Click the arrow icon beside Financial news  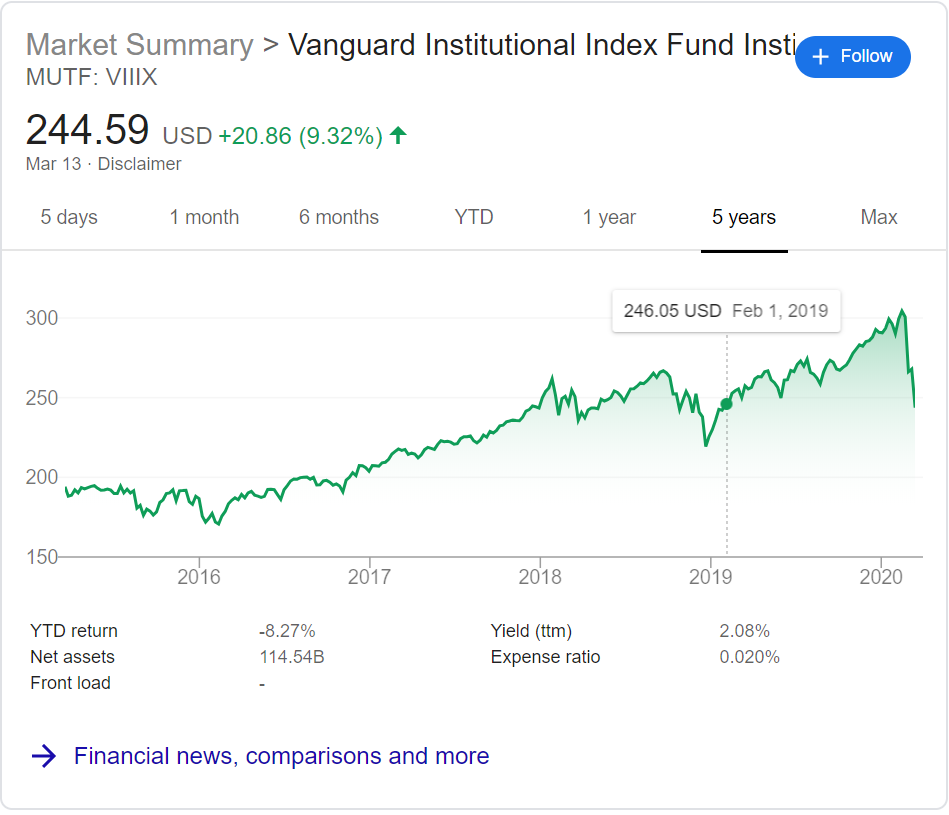pos(44,756)
